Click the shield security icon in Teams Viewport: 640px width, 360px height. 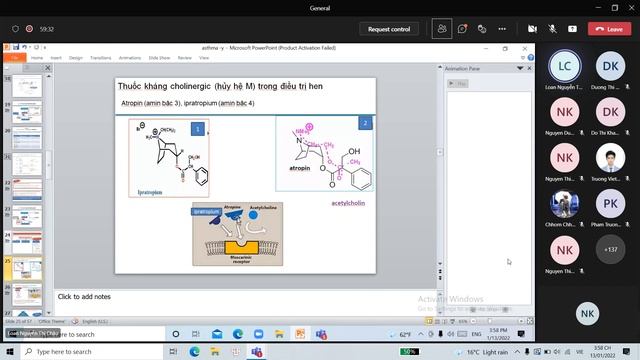16,29
